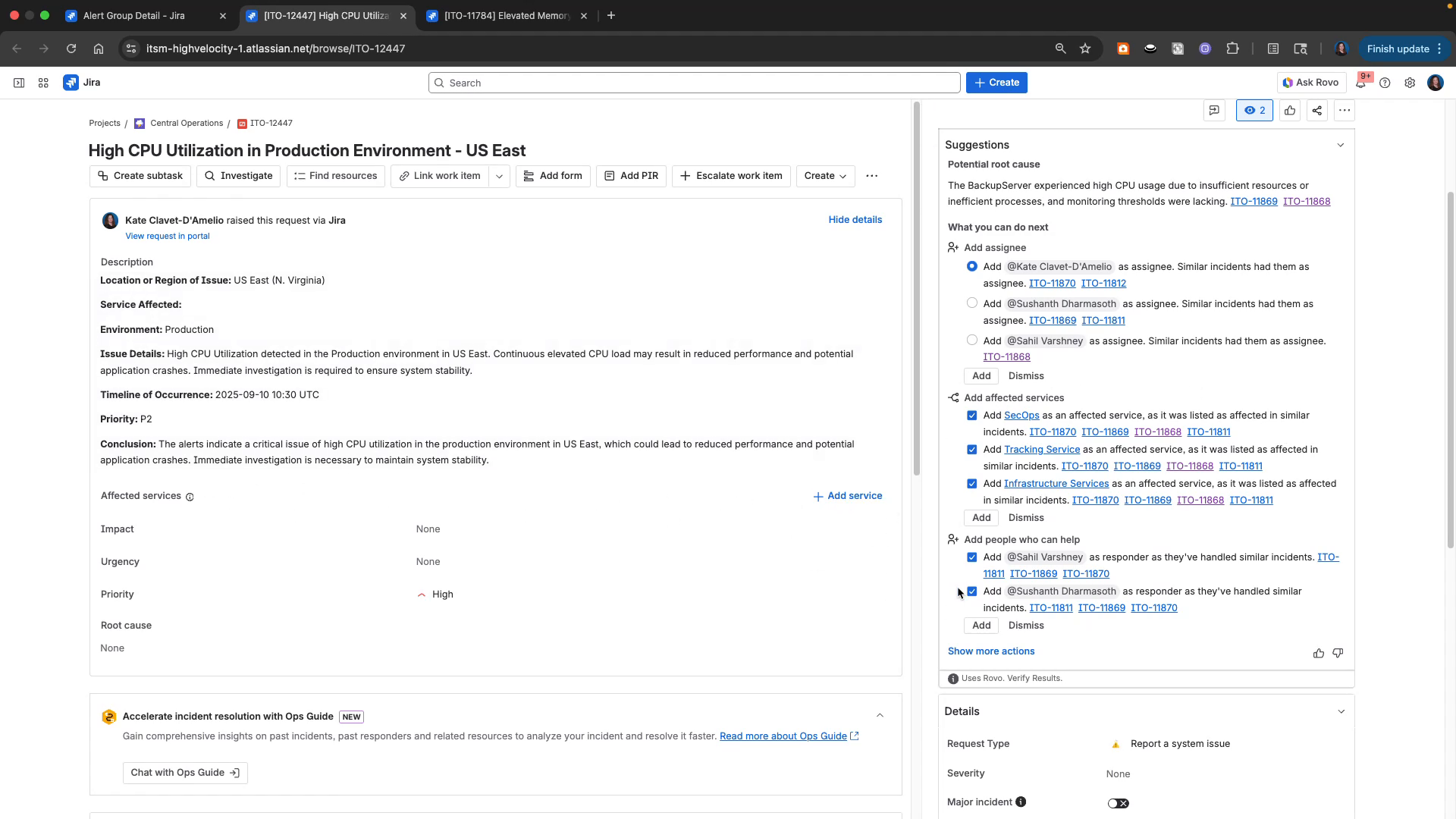The height and width of the screenshot is (819, 1456).
Task: Open the Link work item dropdown arrow
Action: click(499, 176)
